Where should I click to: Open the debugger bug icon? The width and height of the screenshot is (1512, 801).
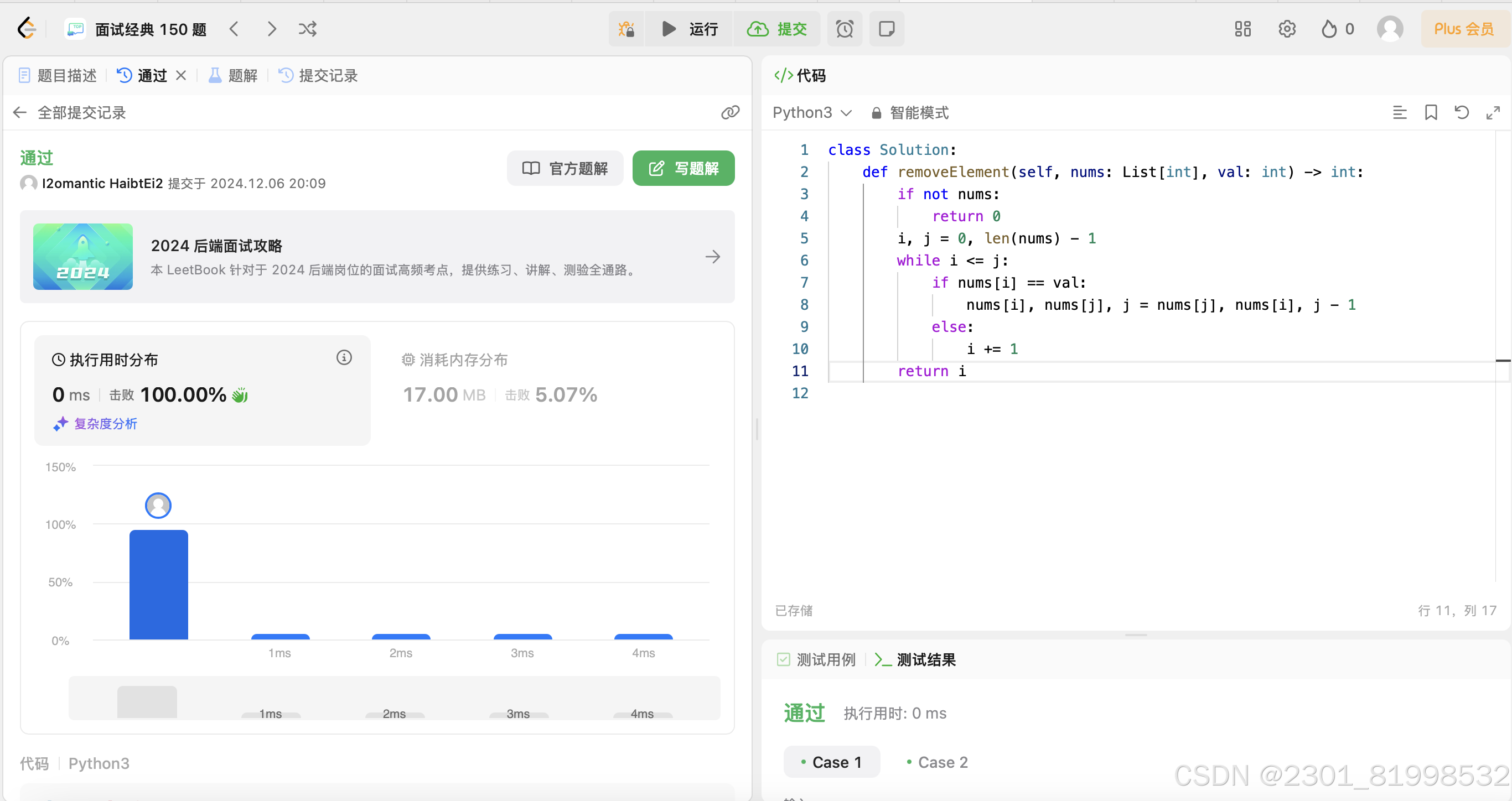[x=626, y=29]
